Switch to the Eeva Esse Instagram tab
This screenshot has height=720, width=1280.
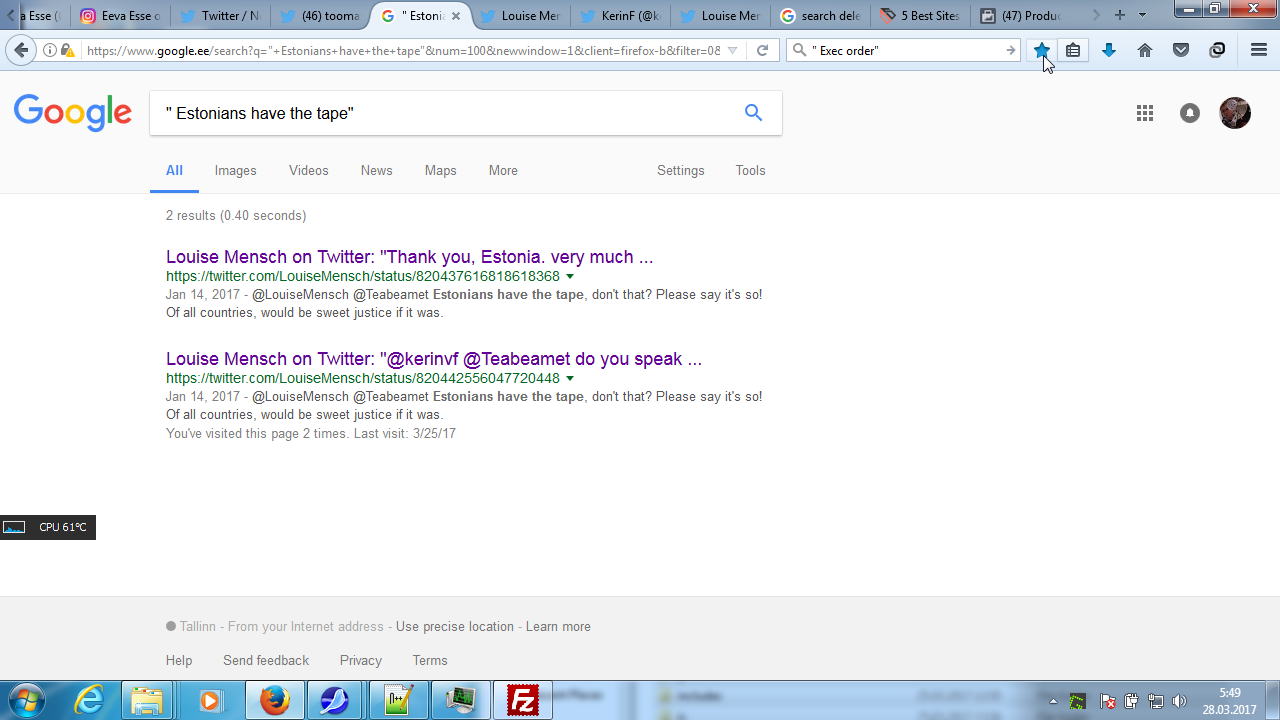(x=120, y=16)
